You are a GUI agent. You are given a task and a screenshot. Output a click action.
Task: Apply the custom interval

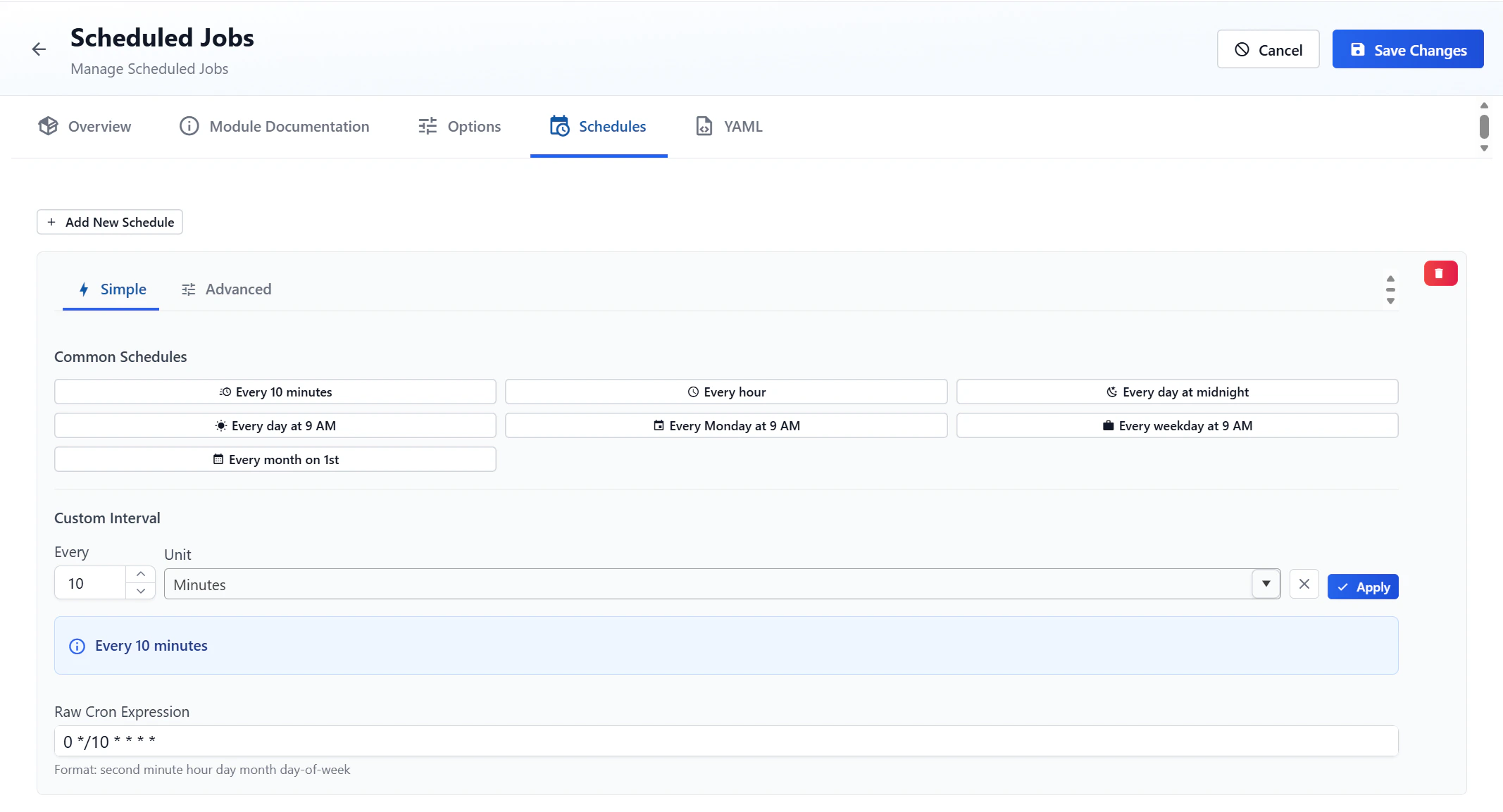pos(1363,587)
